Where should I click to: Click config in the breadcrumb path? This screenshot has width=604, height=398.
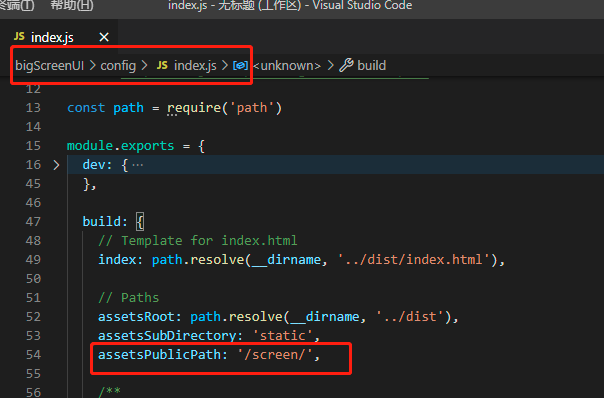coord(118,65)
